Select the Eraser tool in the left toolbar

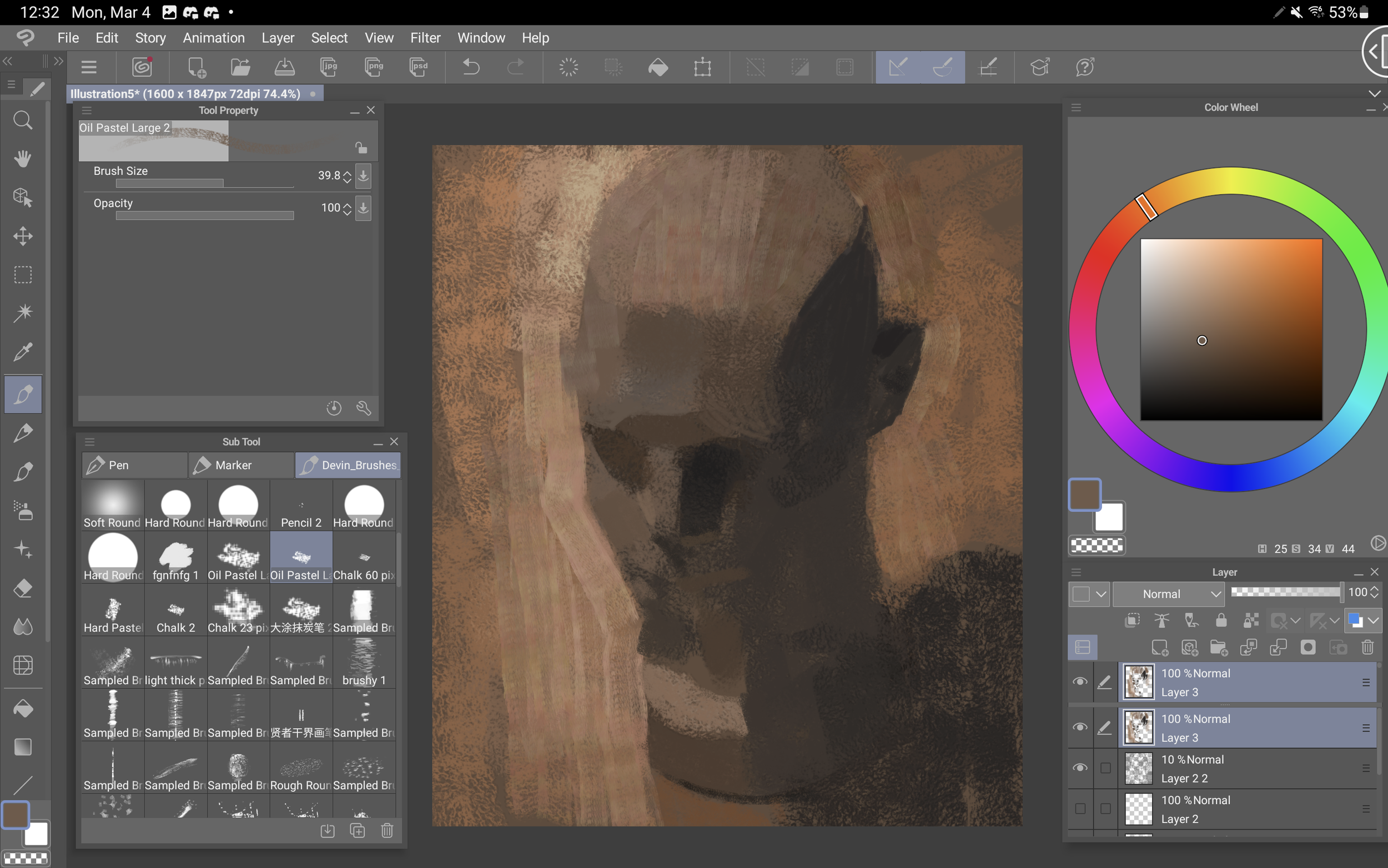(x=23, y=588)
